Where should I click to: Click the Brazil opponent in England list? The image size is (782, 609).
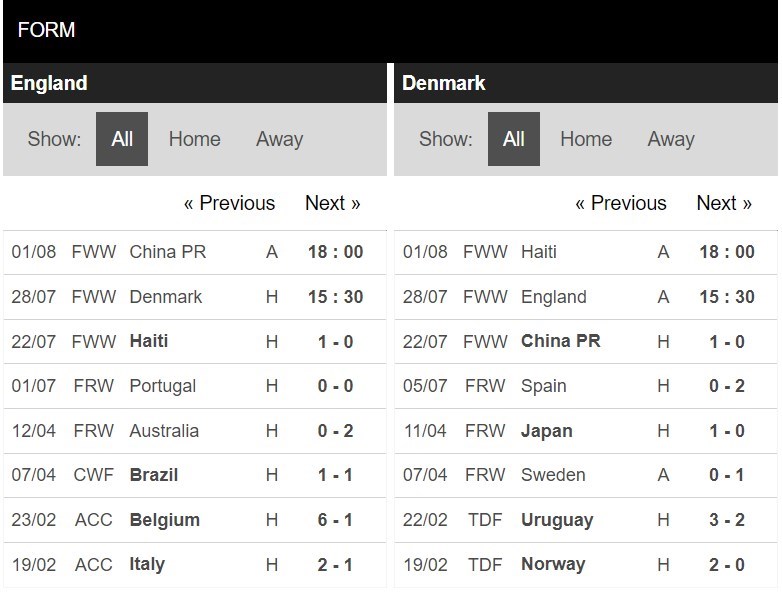click(x=154, y=475)
